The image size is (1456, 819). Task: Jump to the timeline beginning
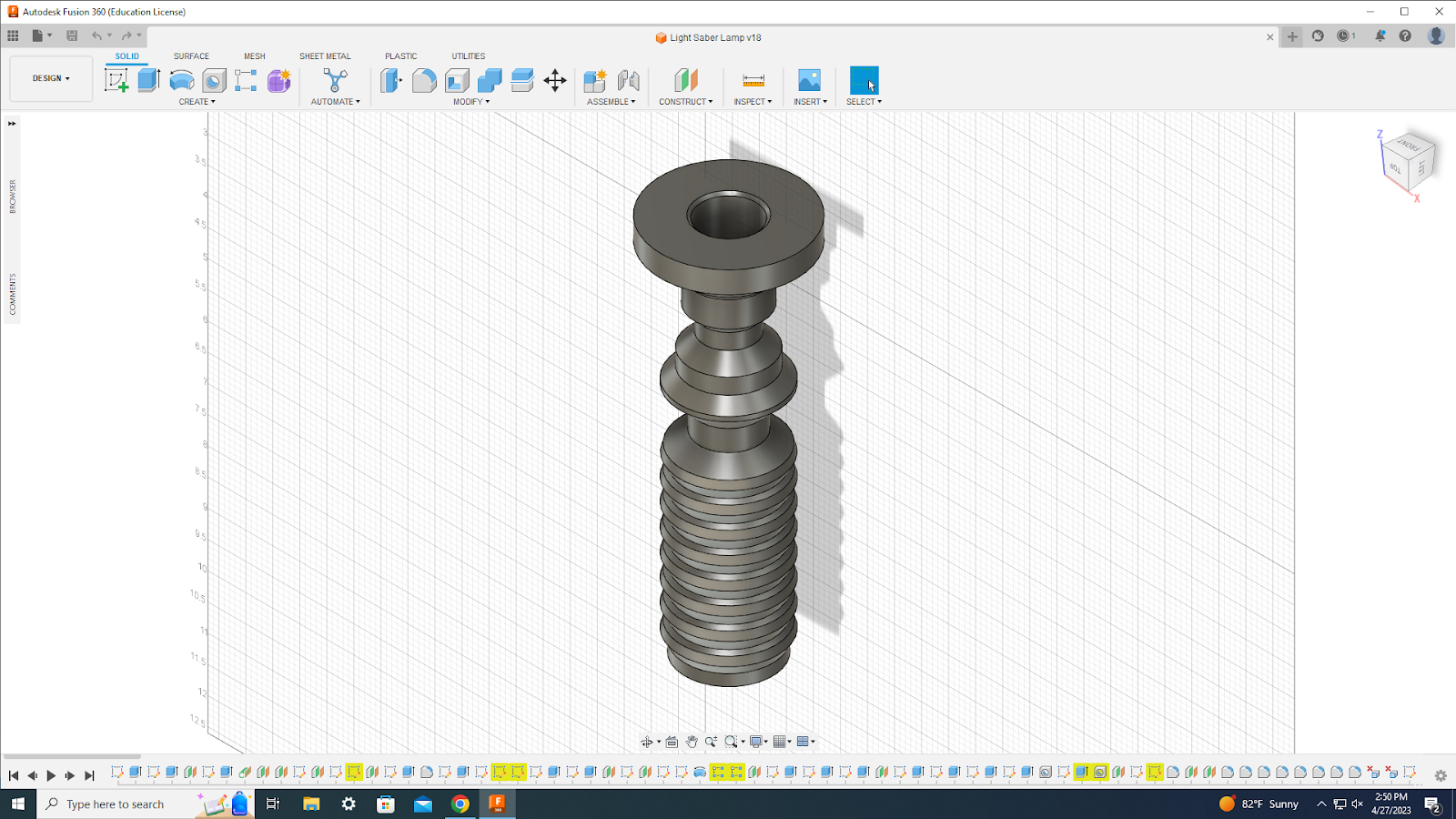point(13,775)
